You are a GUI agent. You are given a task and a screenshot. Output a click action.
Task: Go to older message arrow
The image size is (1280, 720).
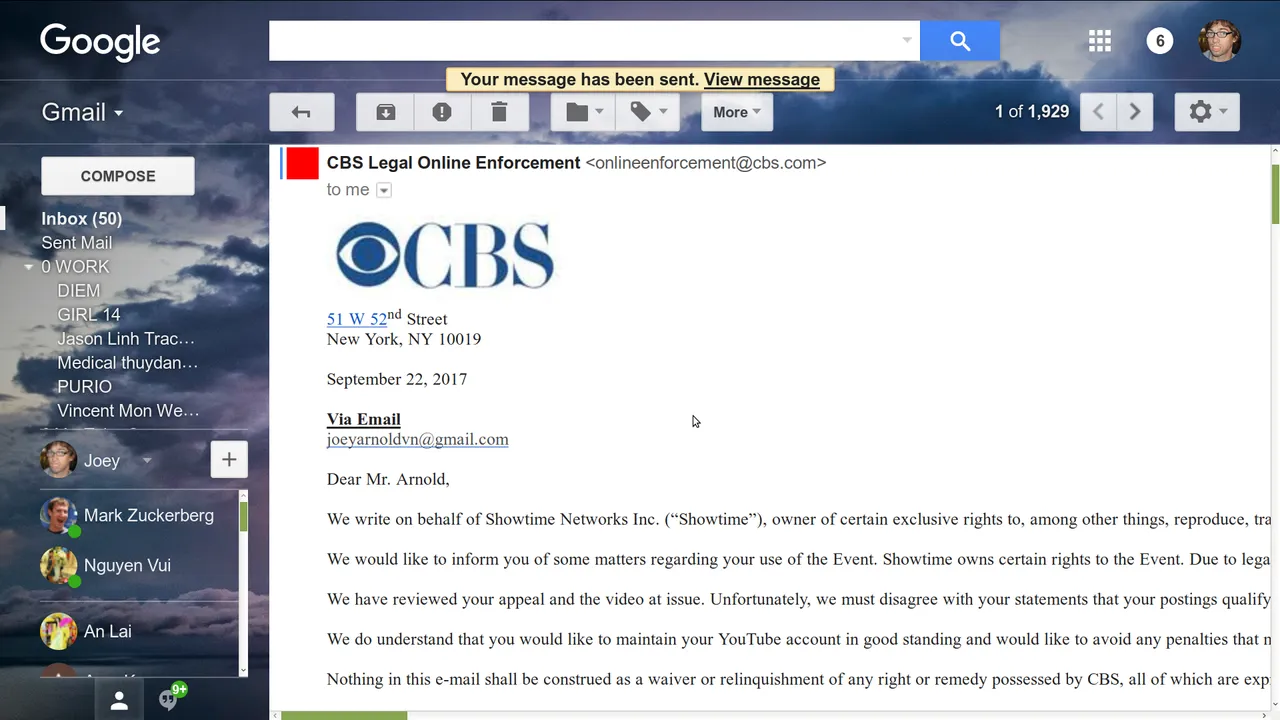[x=1135, y=112]
